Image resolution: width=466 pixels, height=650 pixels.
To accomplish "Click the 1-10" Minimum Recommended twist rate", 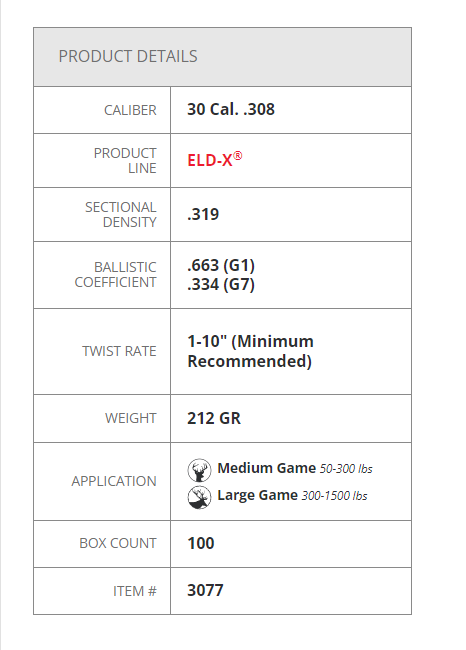I will 250,351.
